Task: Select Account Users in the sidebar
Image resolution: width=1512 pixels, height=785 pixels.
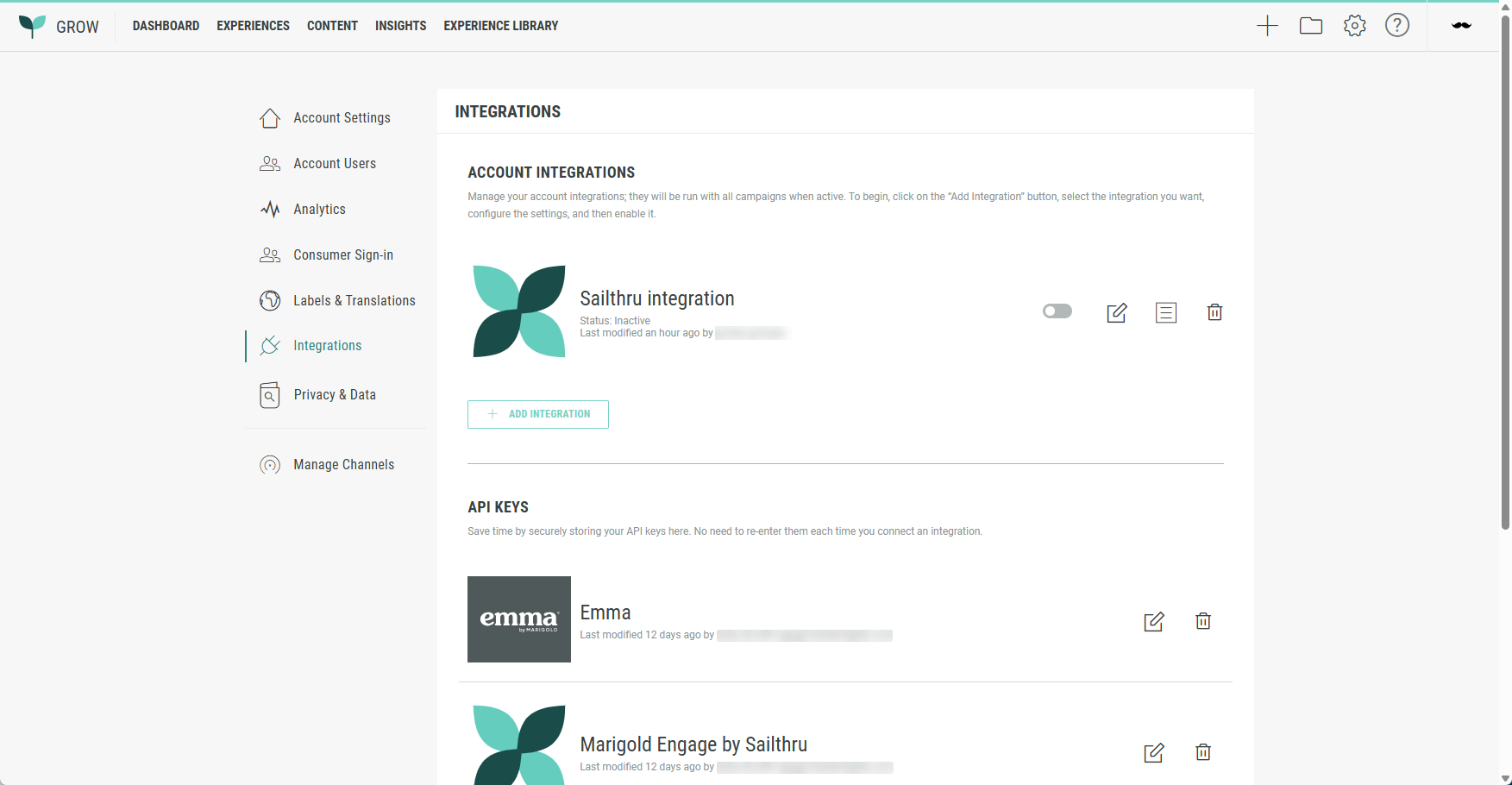Action: click(x=335, y=164)
